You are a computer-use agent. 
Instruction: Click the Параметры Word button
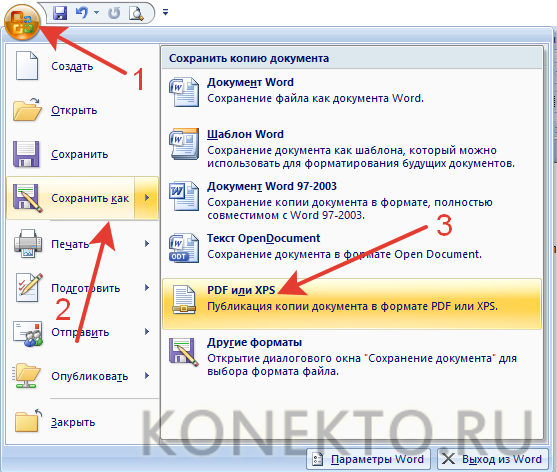tap(368, 459)
